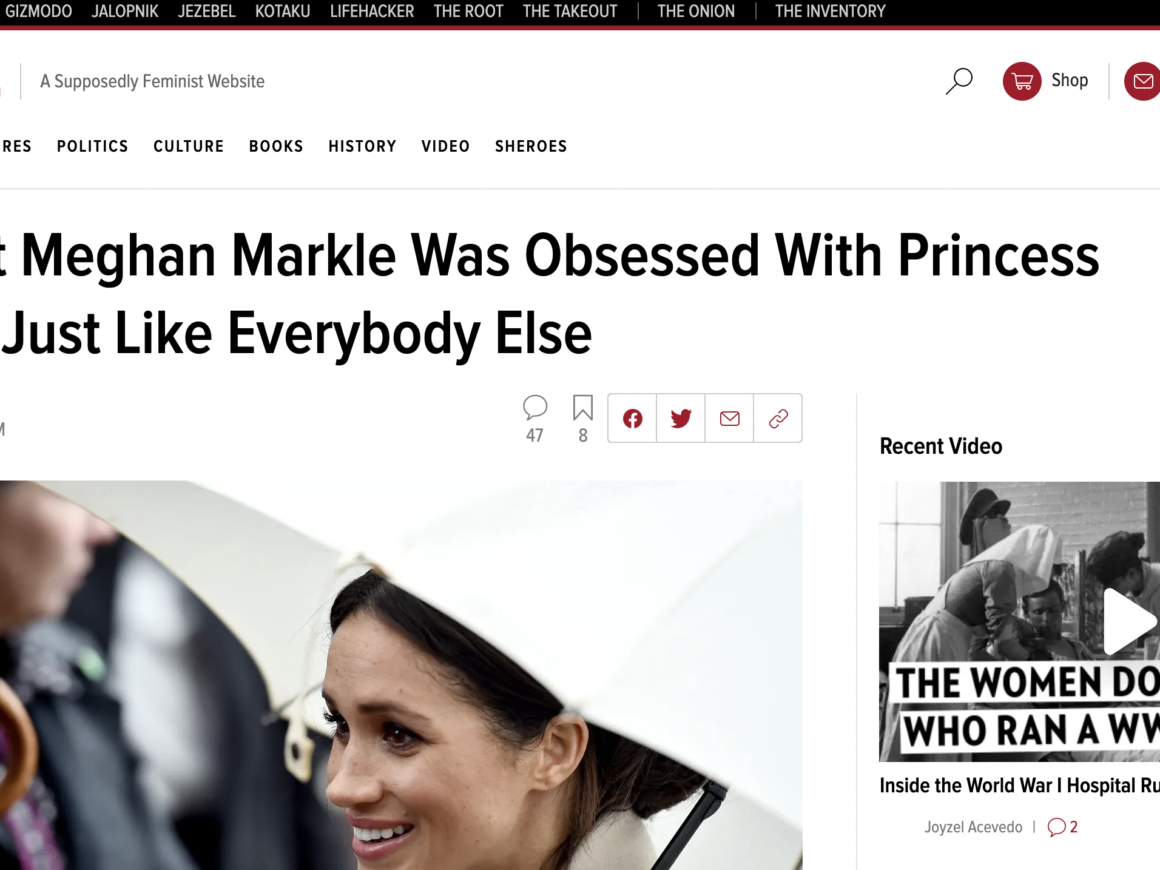Visit the Kotaku network link
The height and width of the screenshot is (870, 1160).
[283, 12]
